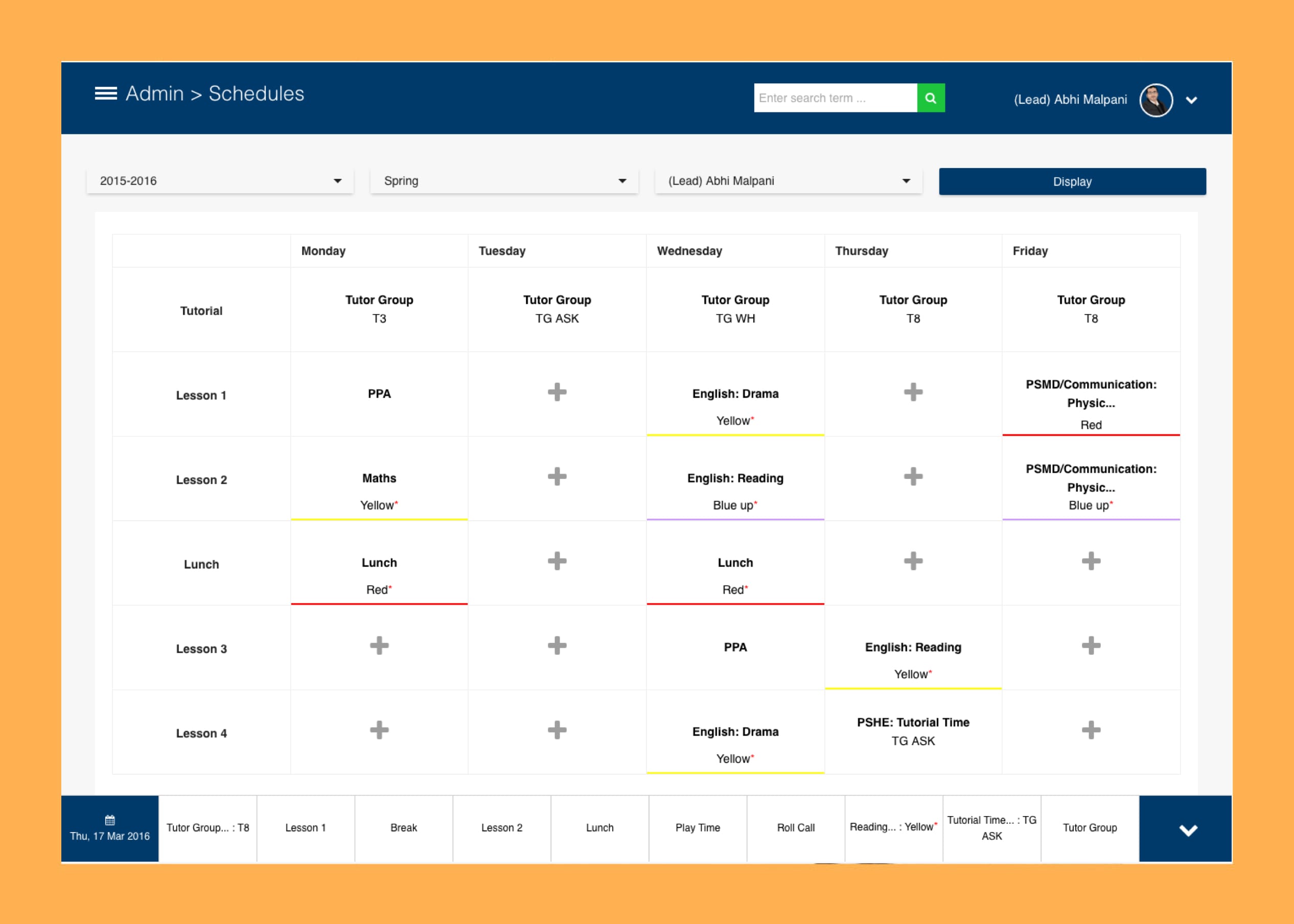
Task: Open the 2015-2016 academic year dropdown
Action: pos(220,181)
